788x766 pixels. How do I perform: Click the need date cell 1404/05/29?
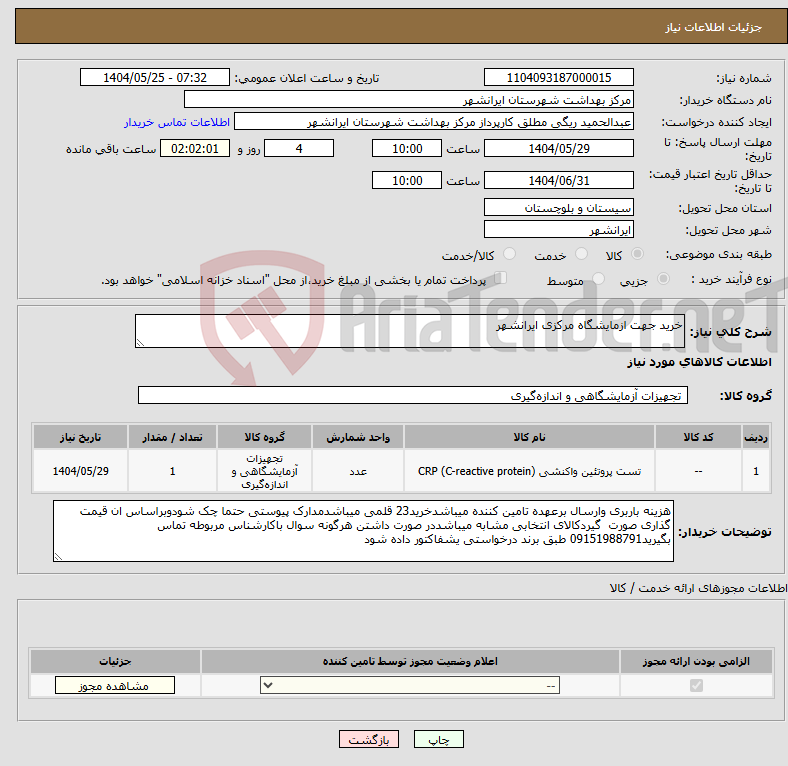point(80,471)
